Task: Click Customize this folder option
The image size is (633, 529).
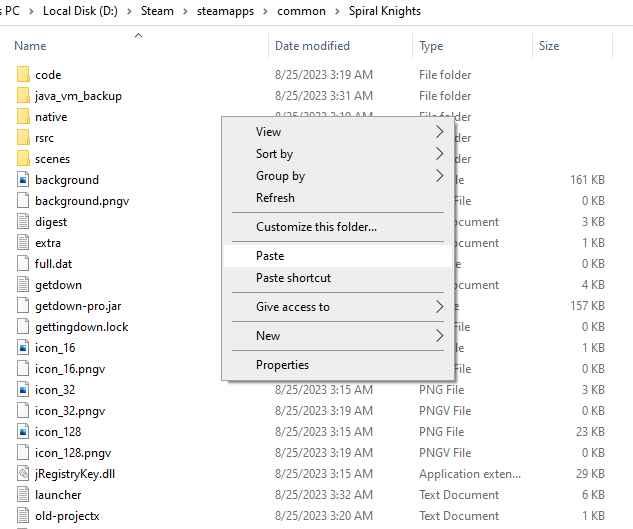Action: pyautogui.click(x=316, y=227)
